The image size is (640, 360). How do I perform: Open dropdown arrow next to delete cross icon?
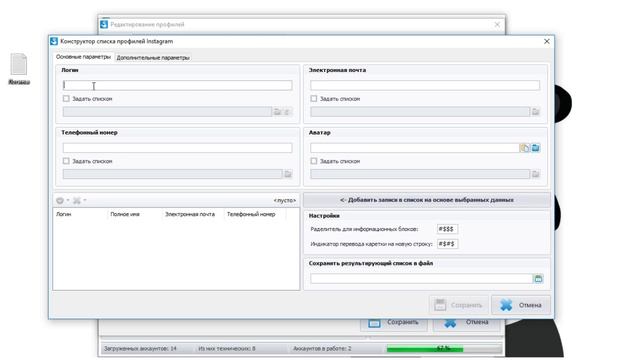click(x=84, y=200)
